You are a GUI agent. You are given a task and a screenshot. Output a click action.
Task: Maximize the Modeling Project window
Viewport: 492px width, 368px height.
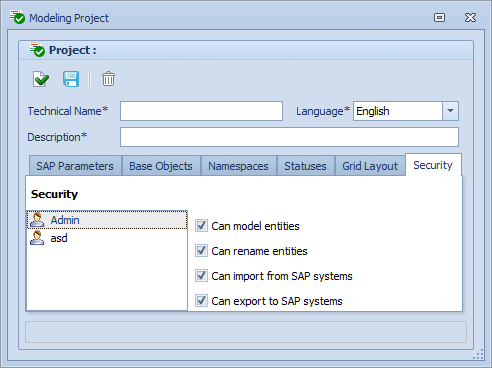coord(439,17)
